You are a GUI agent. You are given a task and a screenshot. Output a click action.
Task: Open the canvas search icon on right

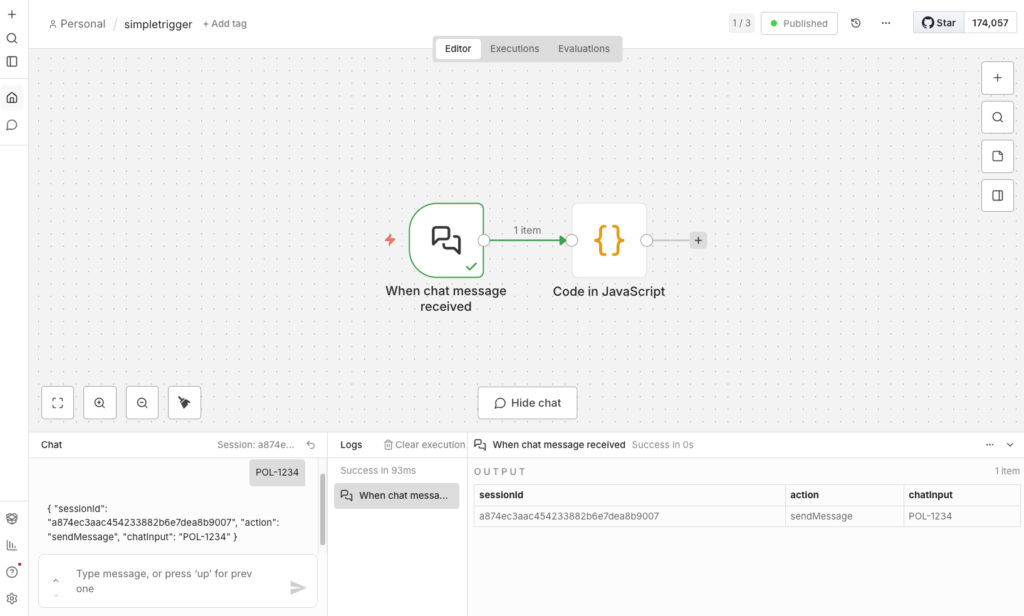pyautogui.click(x=997, y=117)
